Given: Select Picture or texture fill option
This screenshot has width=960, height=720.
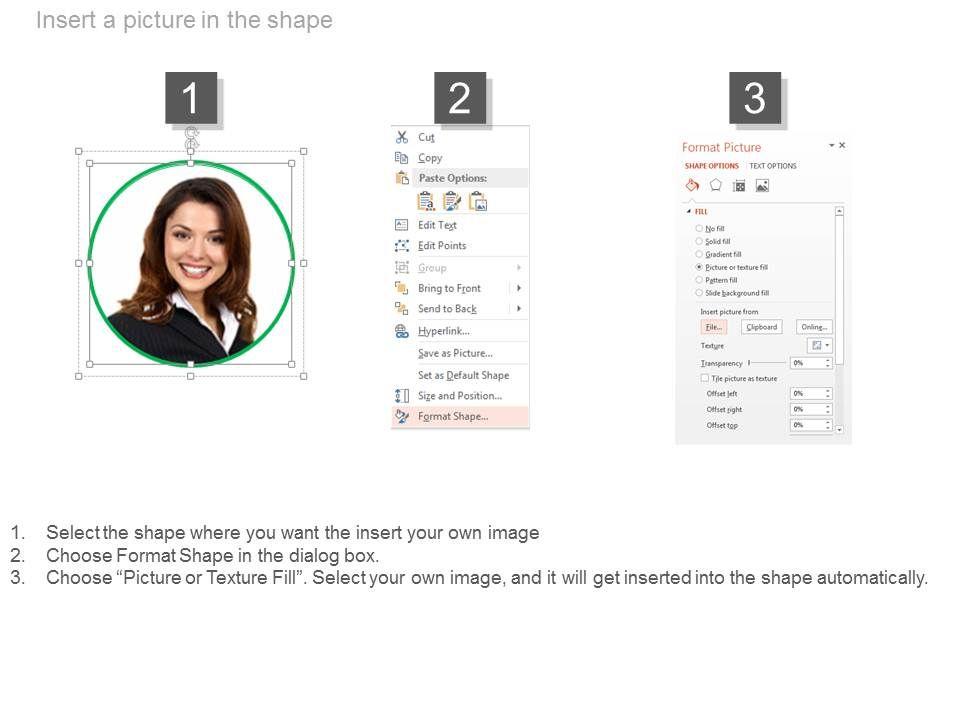Looking at the screenshot, I should click(699, 267).
